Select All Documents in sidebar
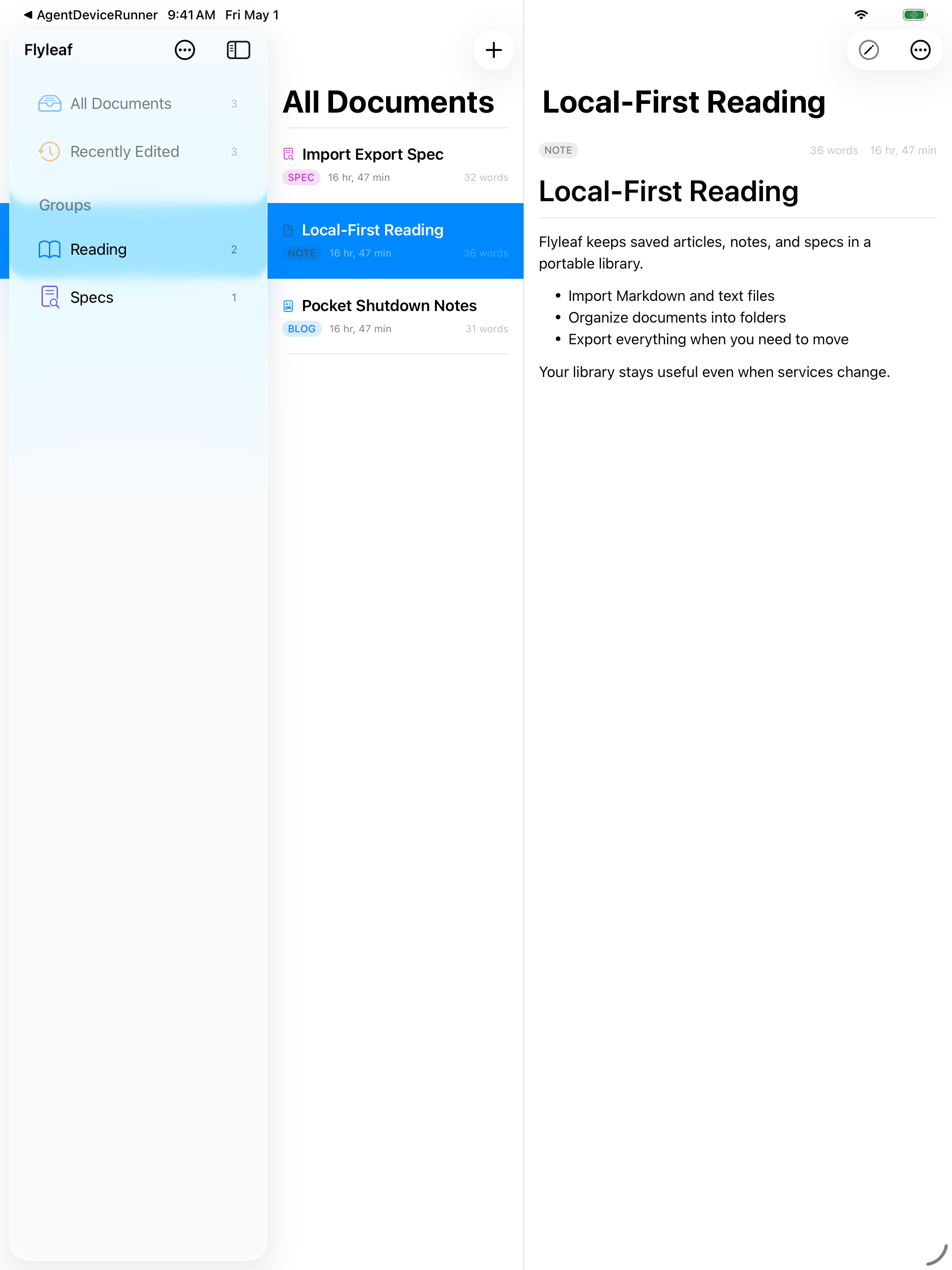 [x=138, y=103]
